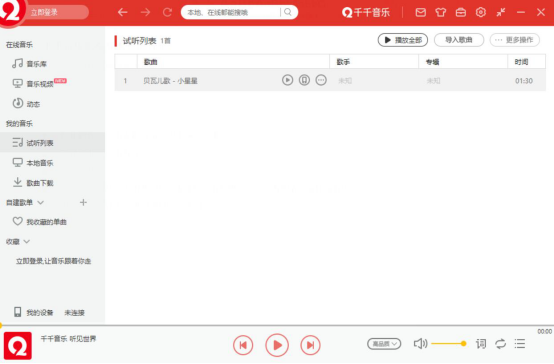Click the back navigation arrow
554x364 pixels.
(123, 12)
